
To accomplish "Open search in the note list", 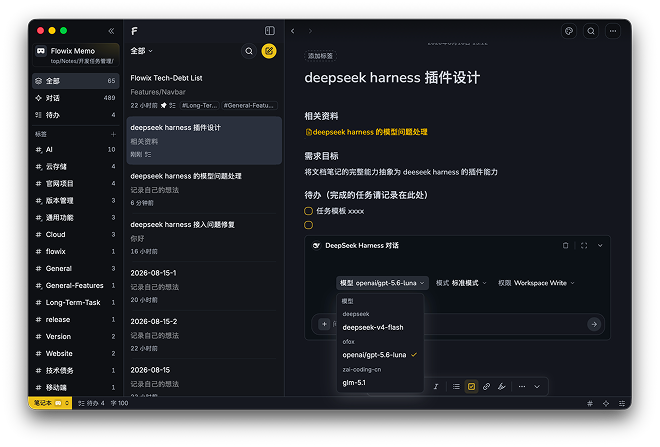I will (249, 51).
